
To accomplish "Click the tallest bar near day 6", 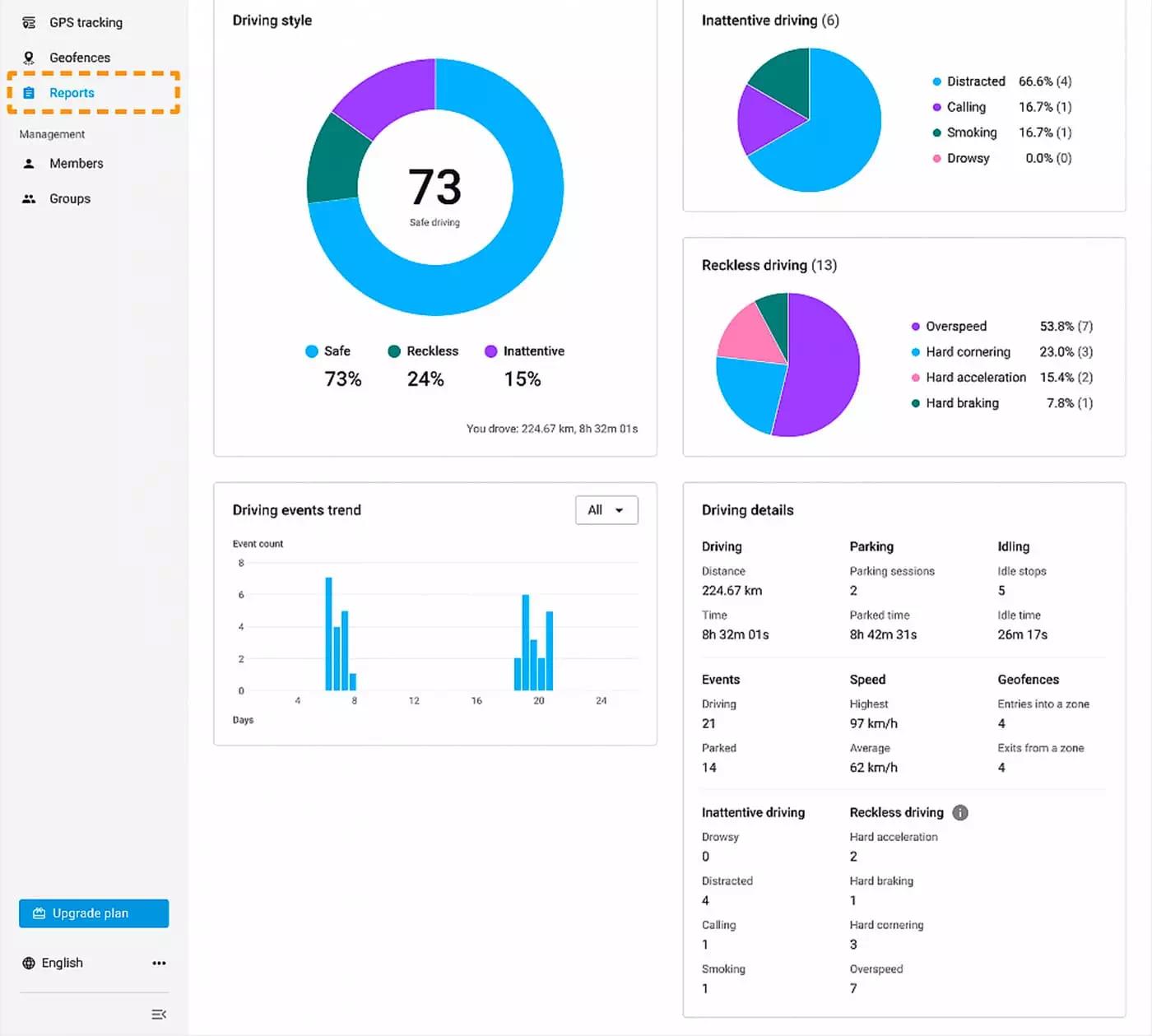I will tap(328, 634).
